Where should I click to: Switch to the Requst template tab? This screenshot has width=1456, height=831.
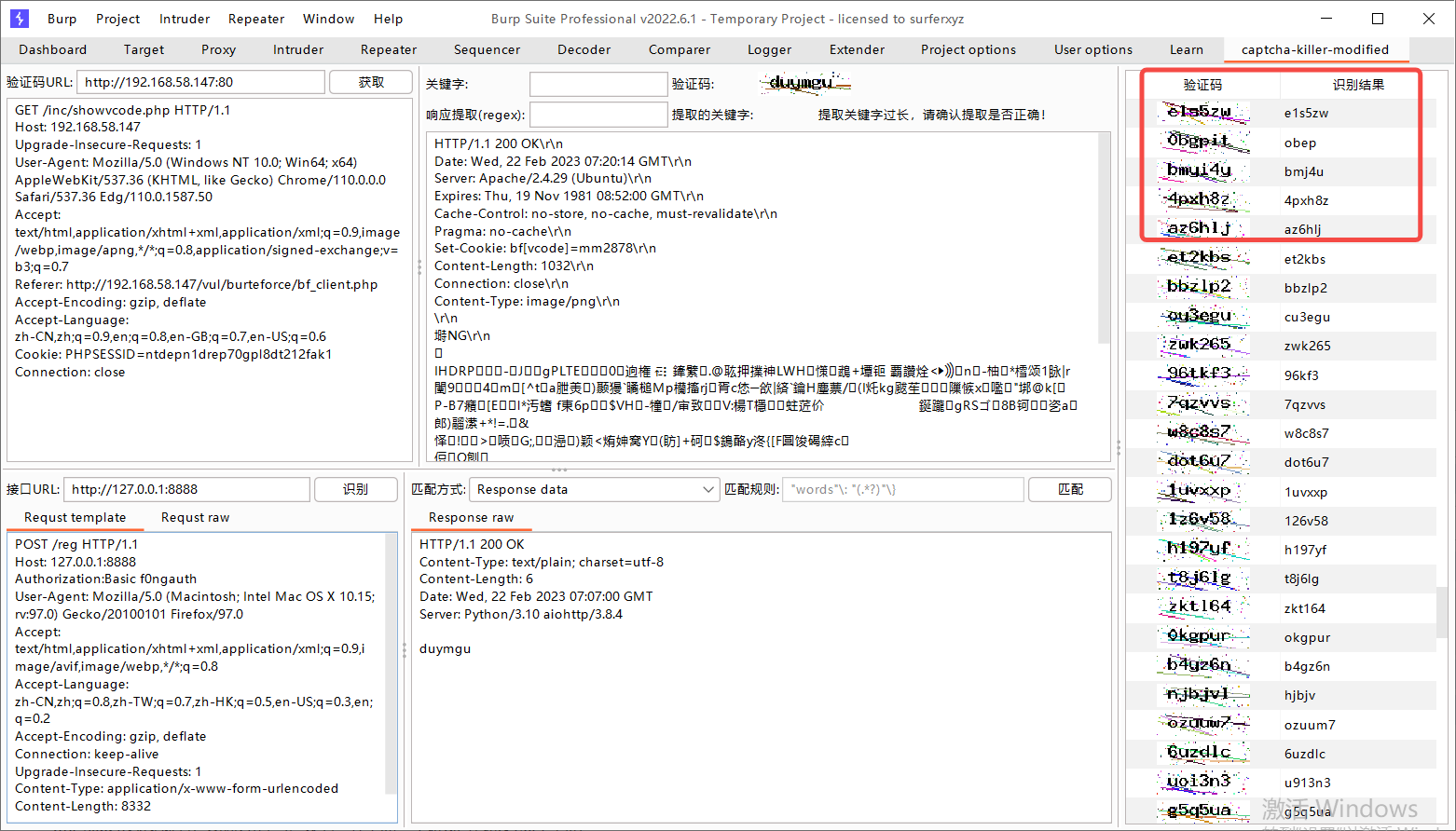[75, 517]
